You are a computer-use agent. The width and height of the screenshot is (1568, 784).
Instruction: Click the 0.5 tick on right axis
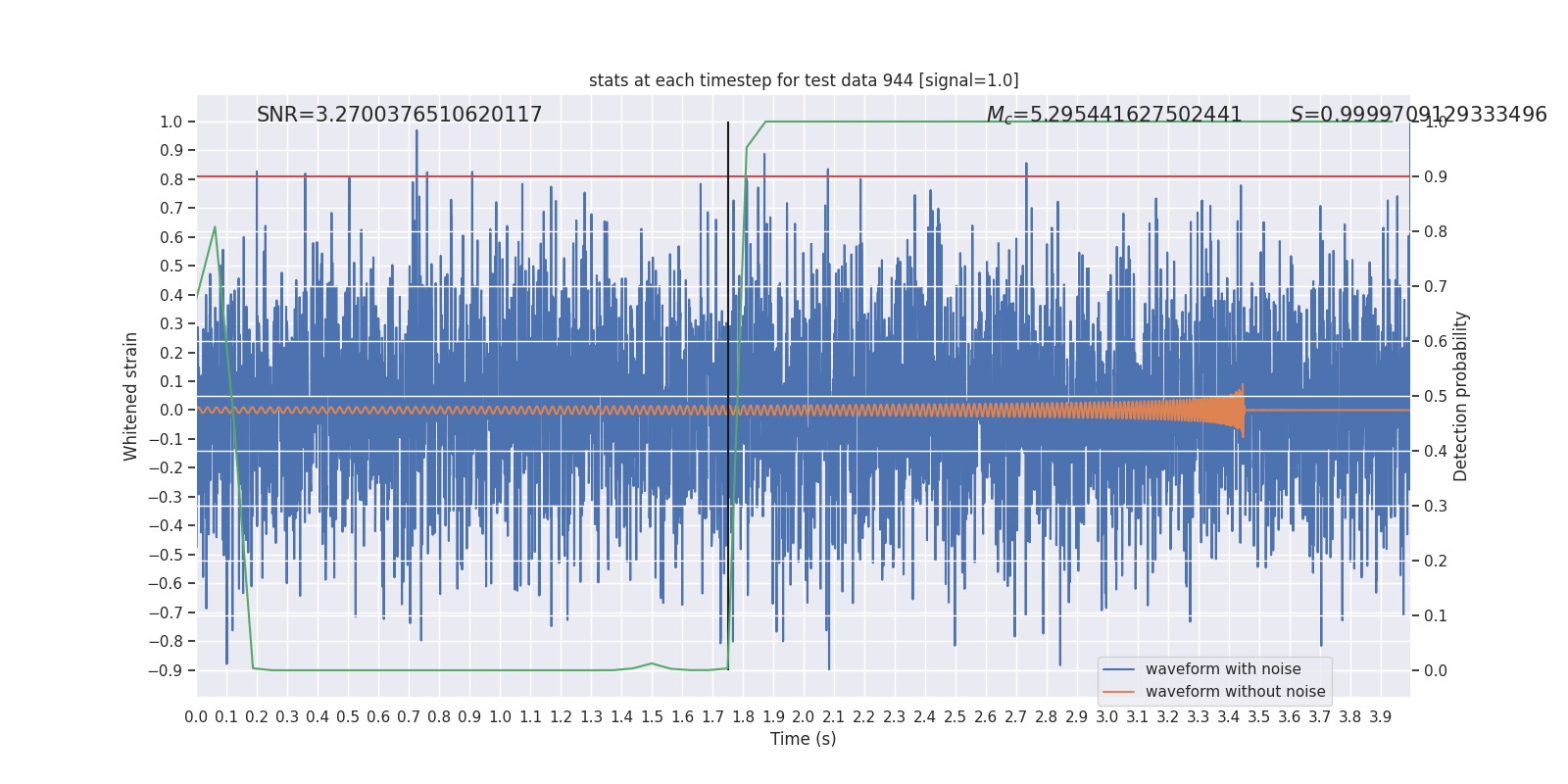tap(1436, 396)
